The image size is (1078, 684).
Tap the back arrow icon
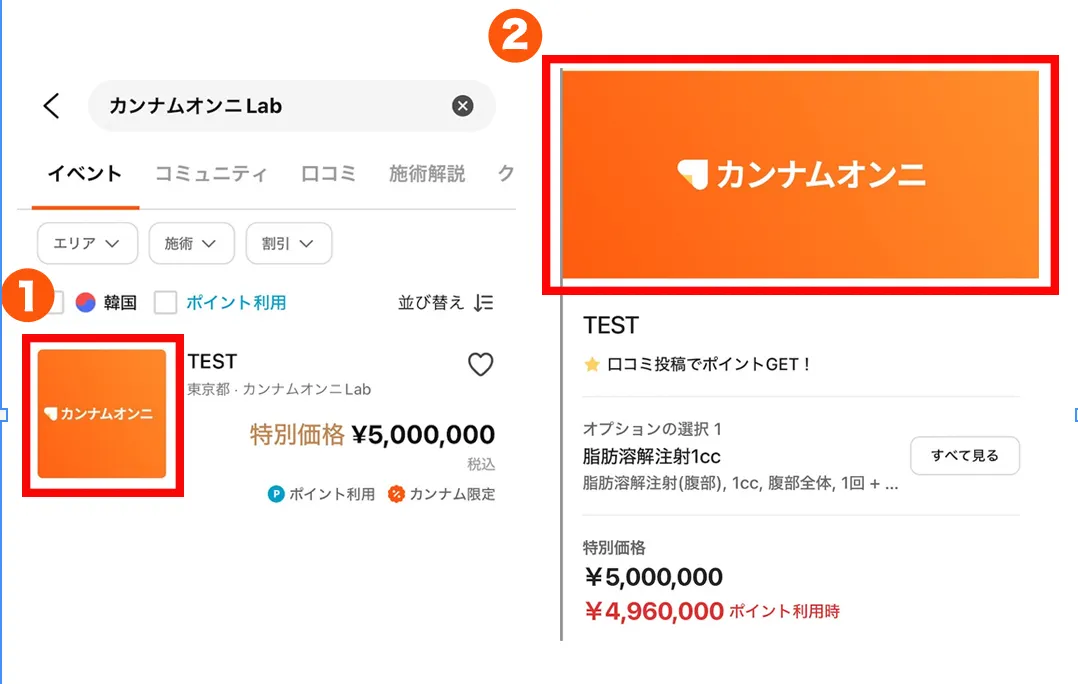pyautogui.click(x=52, y=106)
